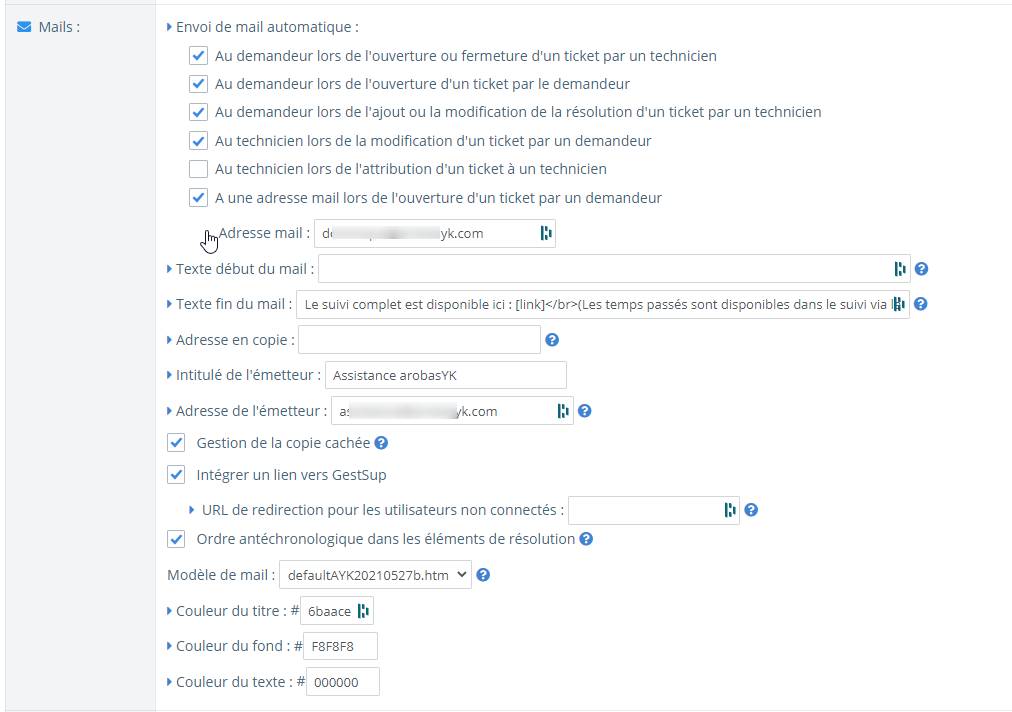Click help icon for Ordre antéchronologique option
The image size is (1012, 712).
[x=586, y=539]
